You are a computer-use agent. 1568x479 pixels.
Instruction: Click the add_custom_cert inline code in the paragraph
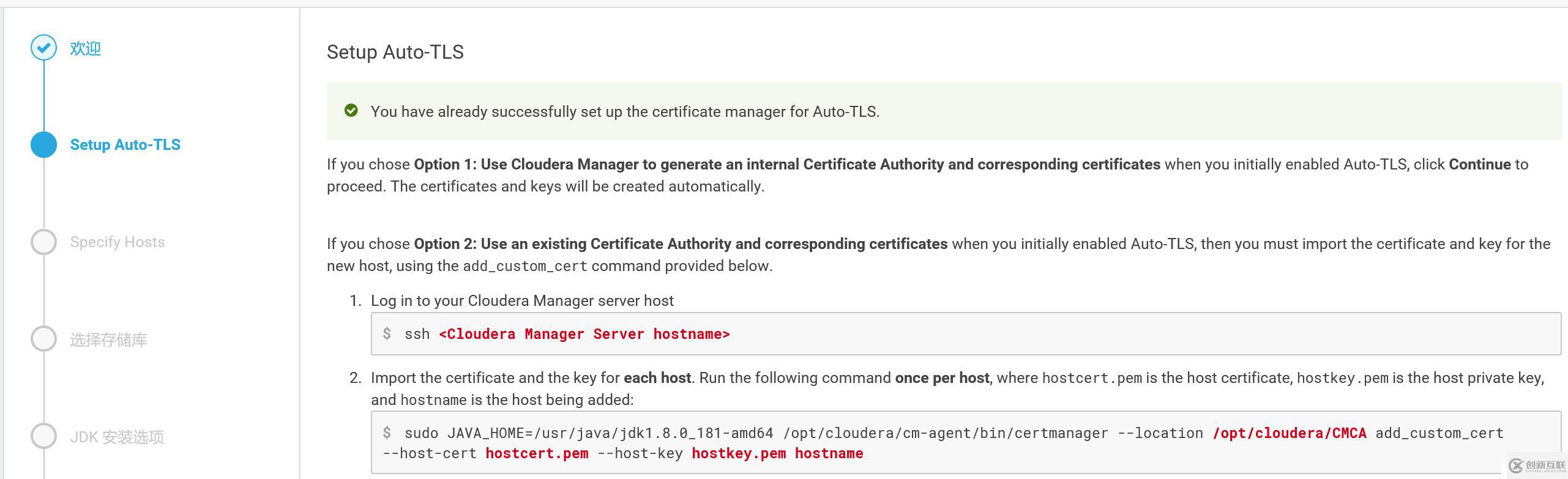(525, 266)
